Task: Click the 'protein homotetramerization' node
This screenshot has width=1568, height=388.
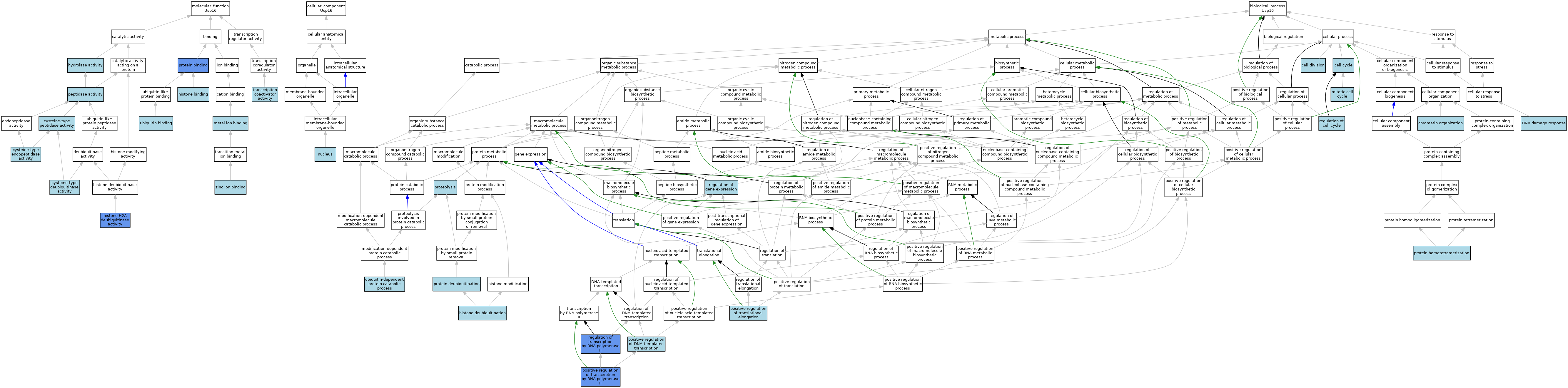Action: click(x=1441, y=253)
